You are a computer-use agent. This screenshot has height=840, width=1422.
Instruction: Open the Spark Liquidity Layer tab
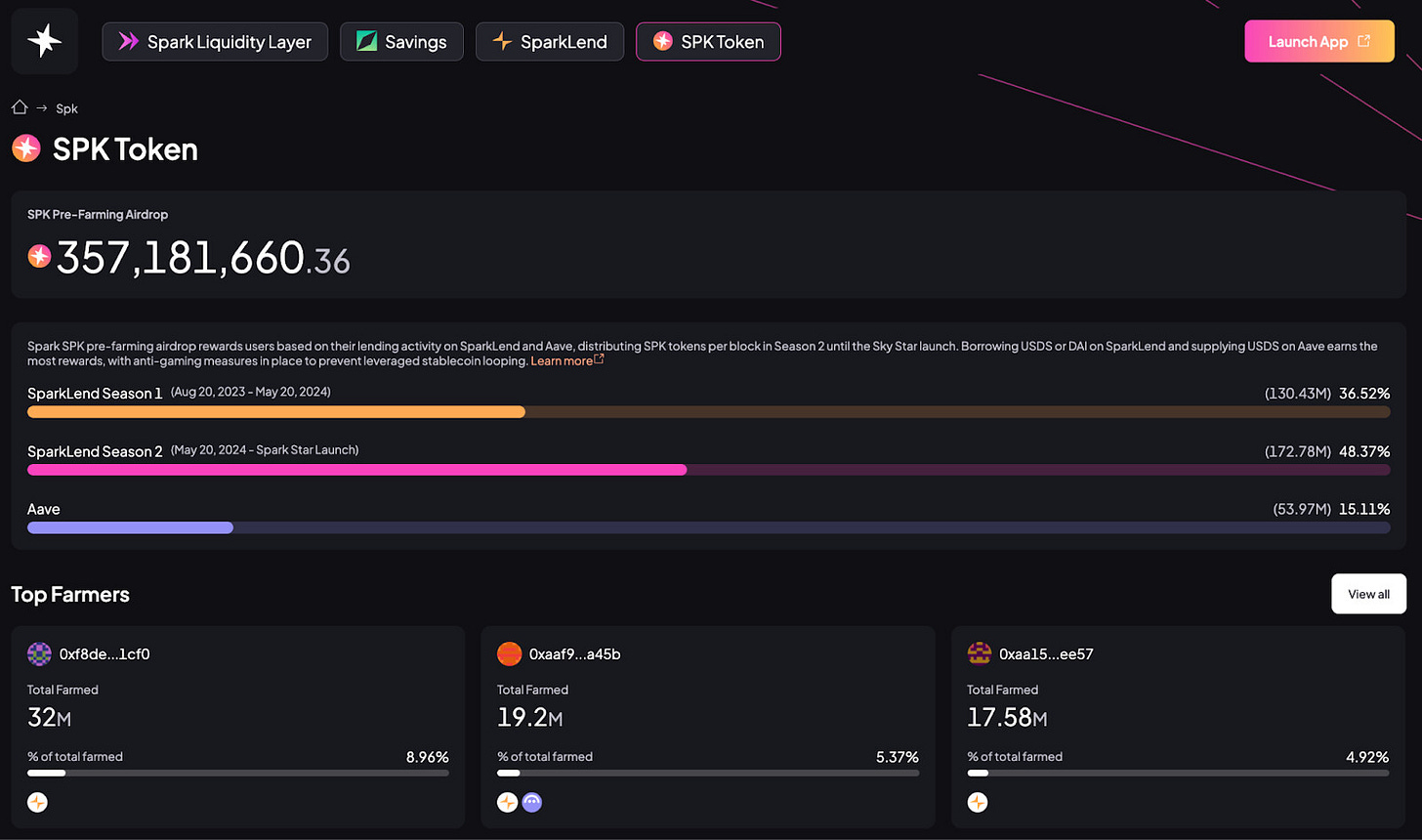coord(215,42)
